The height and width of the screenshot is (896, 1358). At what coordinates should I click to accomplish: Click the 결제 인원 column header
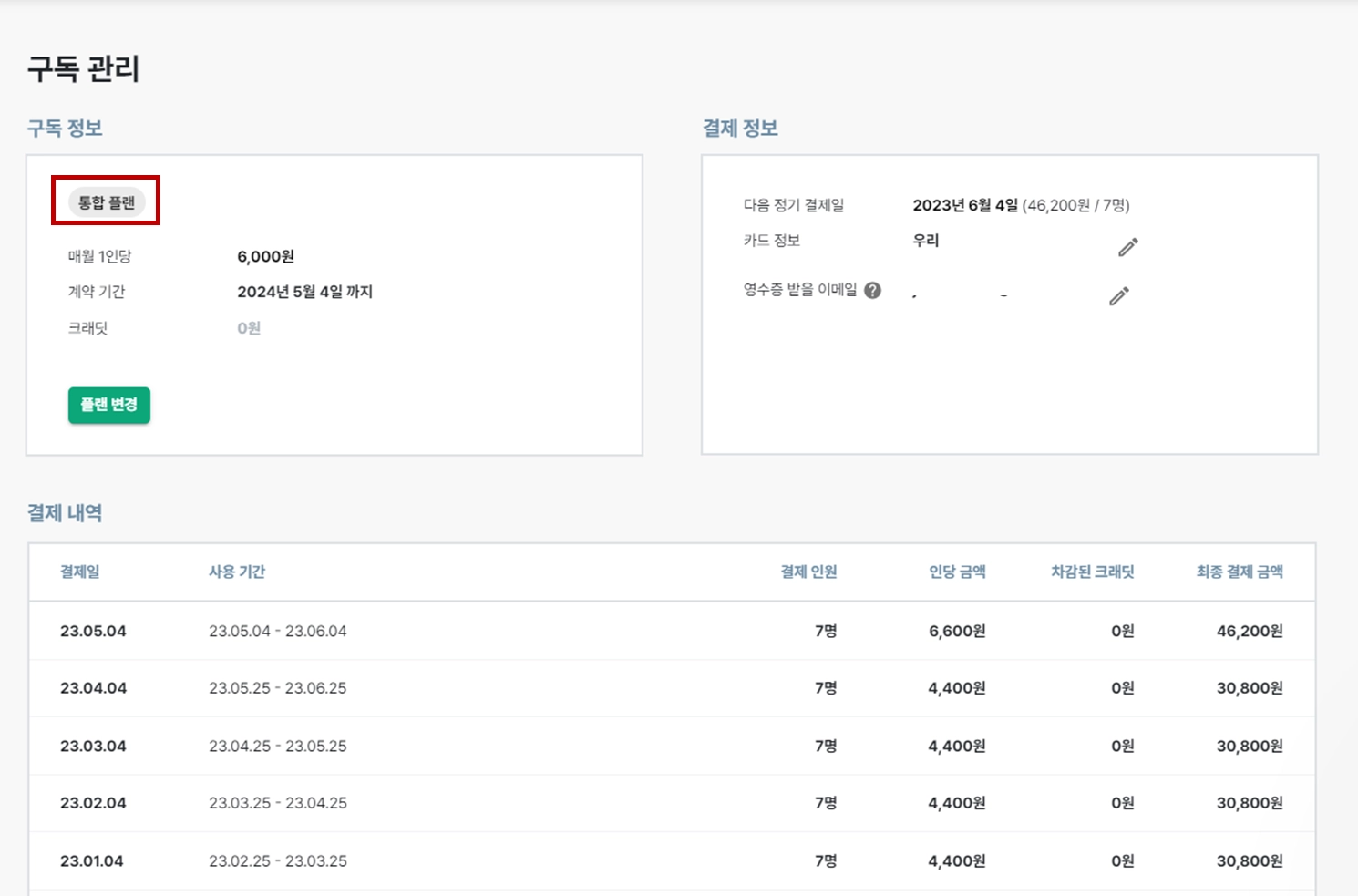[808, 572]
